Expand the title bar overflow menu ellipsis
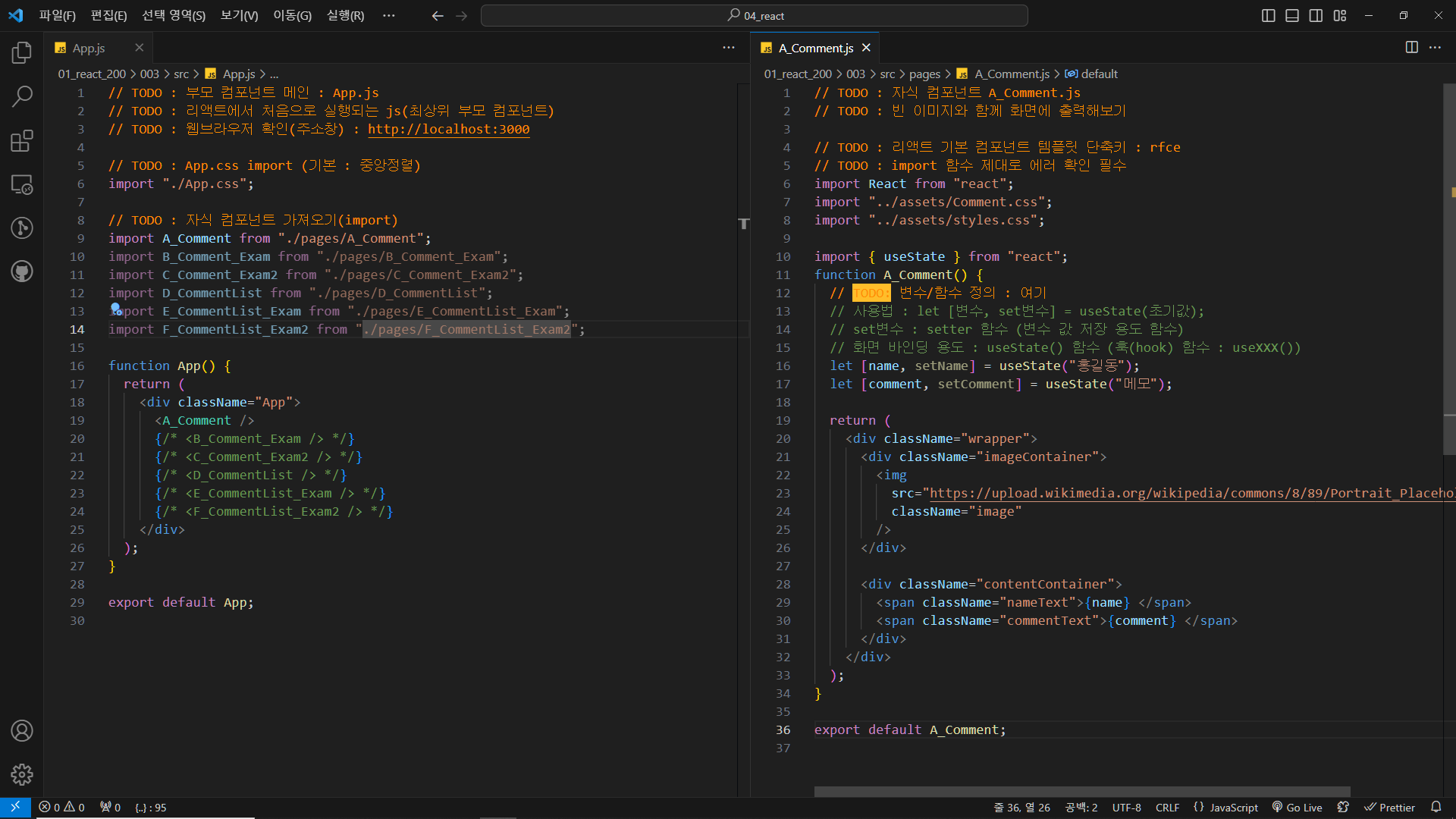 389,15
